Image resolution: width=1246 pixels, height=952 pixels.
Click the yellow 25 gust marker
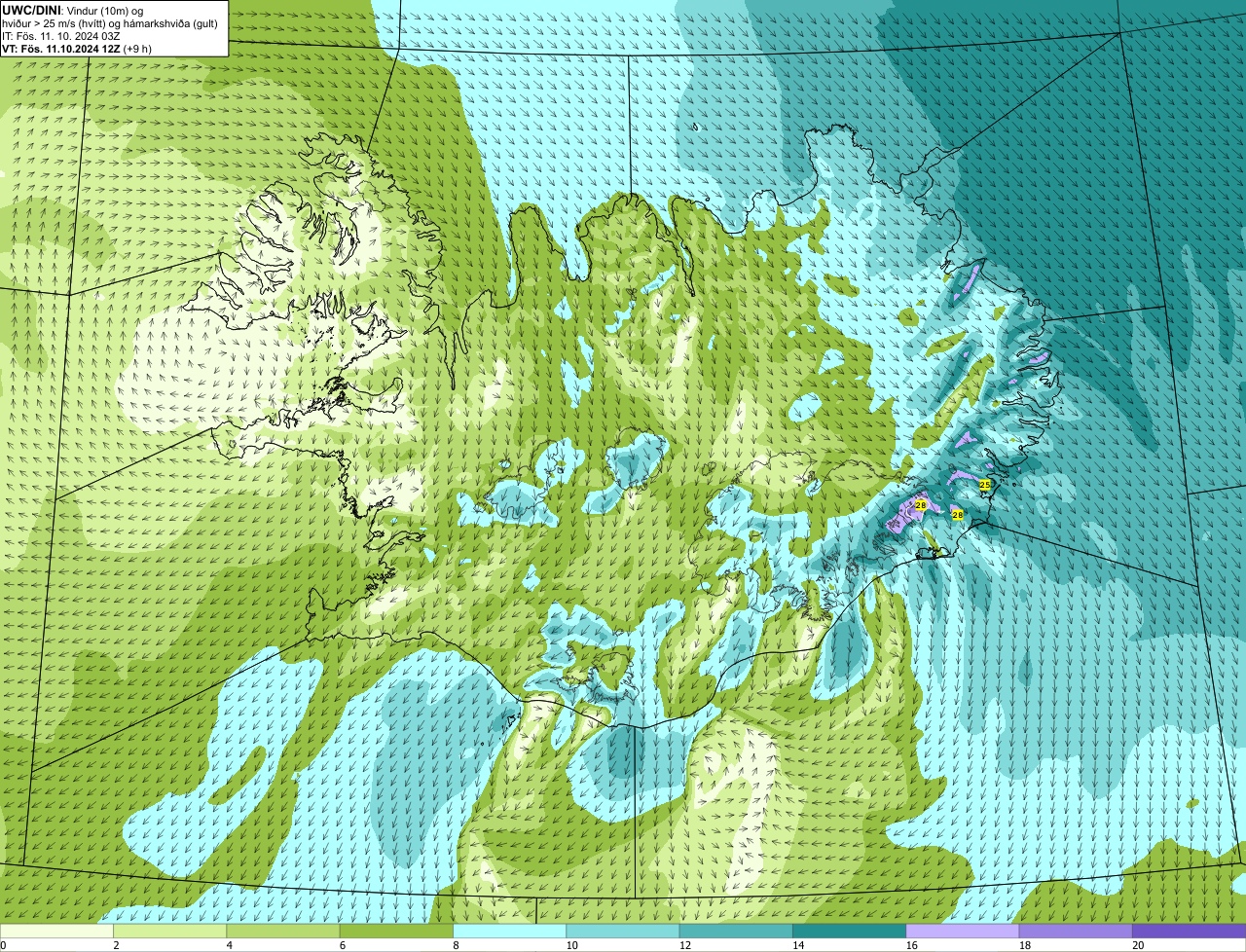(x=984, y=484)
